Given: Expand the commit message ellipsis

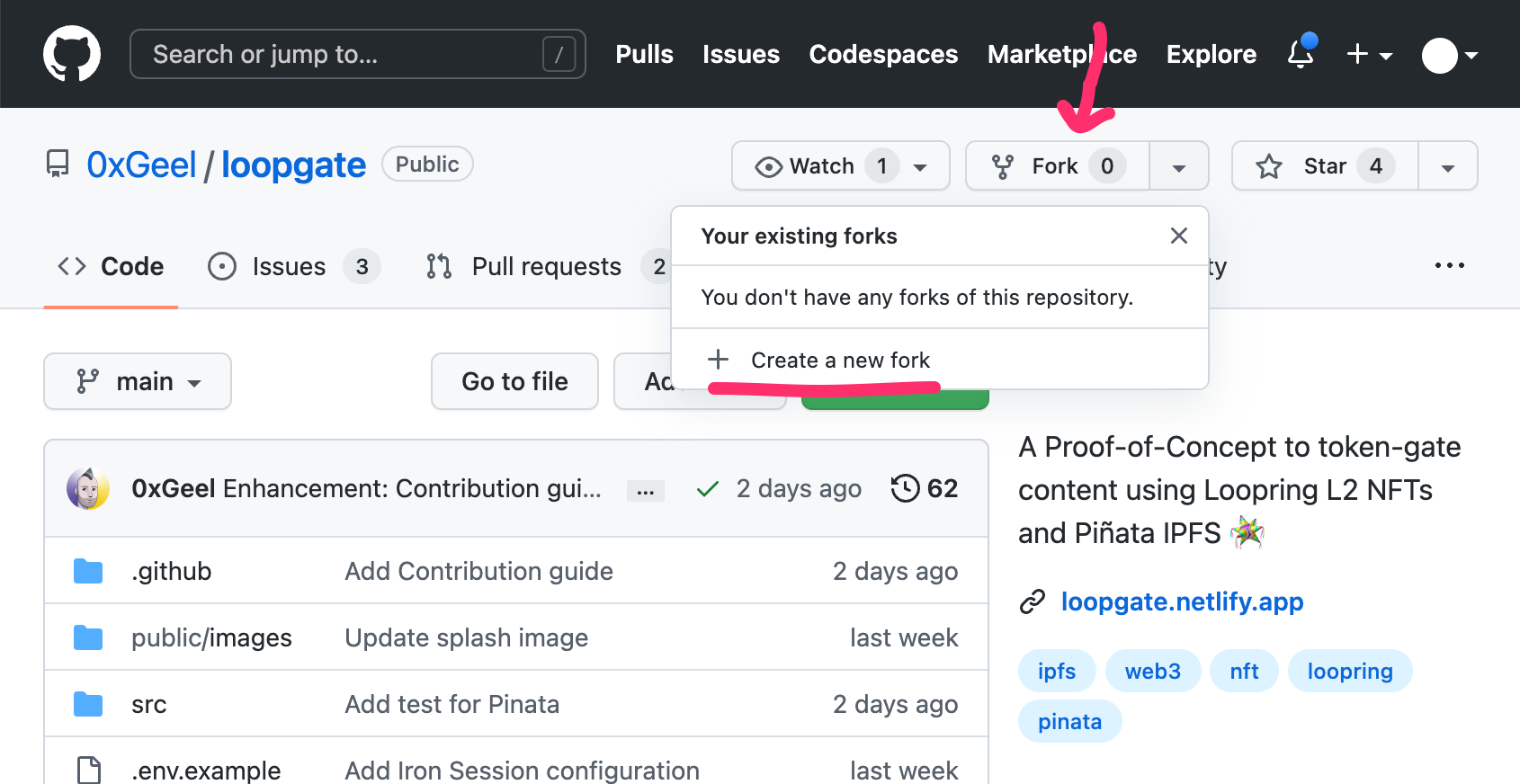Looking at the screenshot, I should click(645, 491).
